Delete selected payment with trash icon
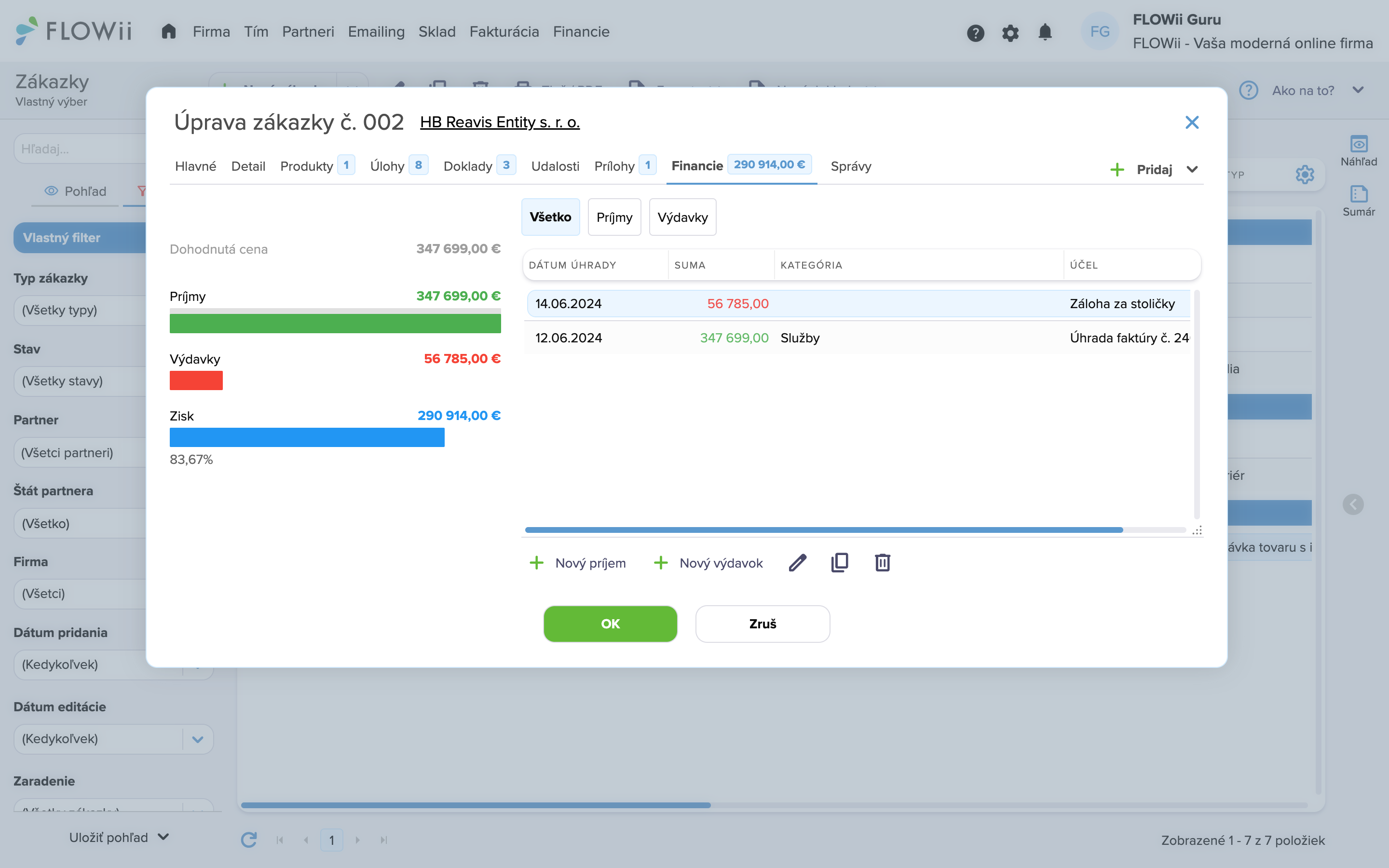The width and height of the screenshot is (1389, 868). pos(883,563)
